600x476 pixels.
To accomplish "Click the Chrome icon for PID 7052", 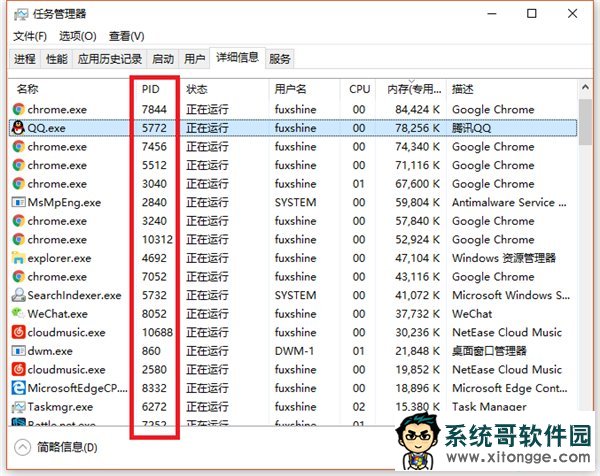I will (x=18, y=276).
